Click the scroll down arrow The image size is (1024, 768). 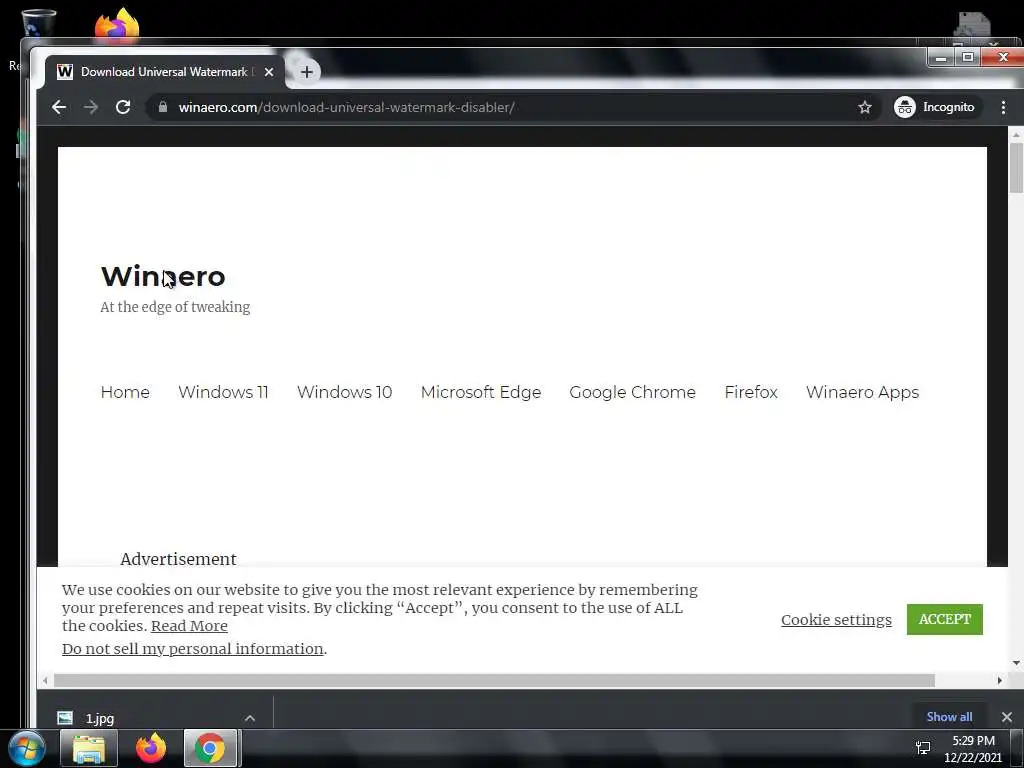pyautogui.click(x=1016, y=663)
